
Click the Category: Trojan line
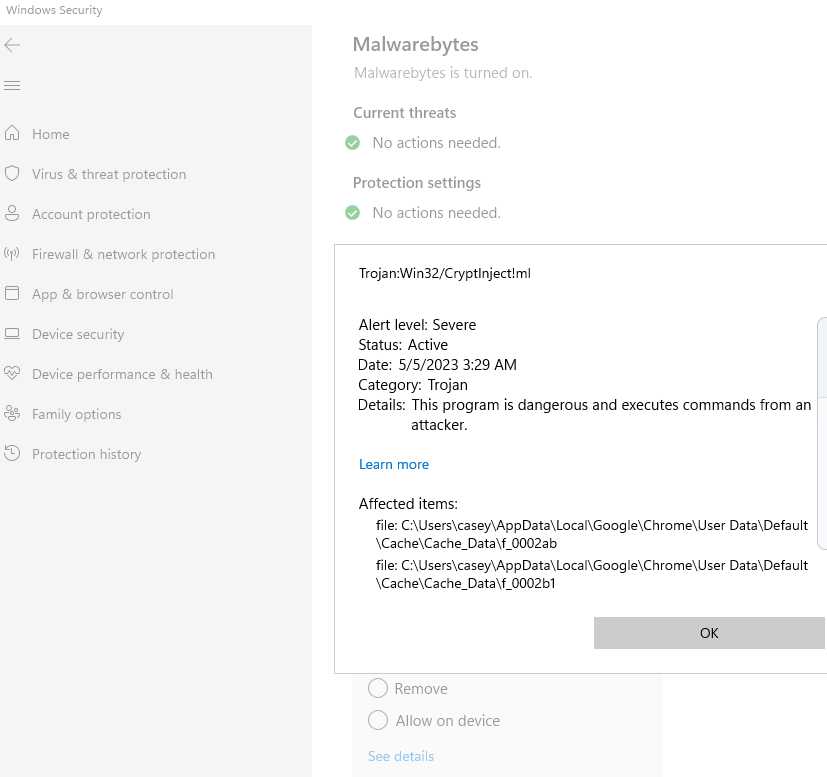point(413,385)
